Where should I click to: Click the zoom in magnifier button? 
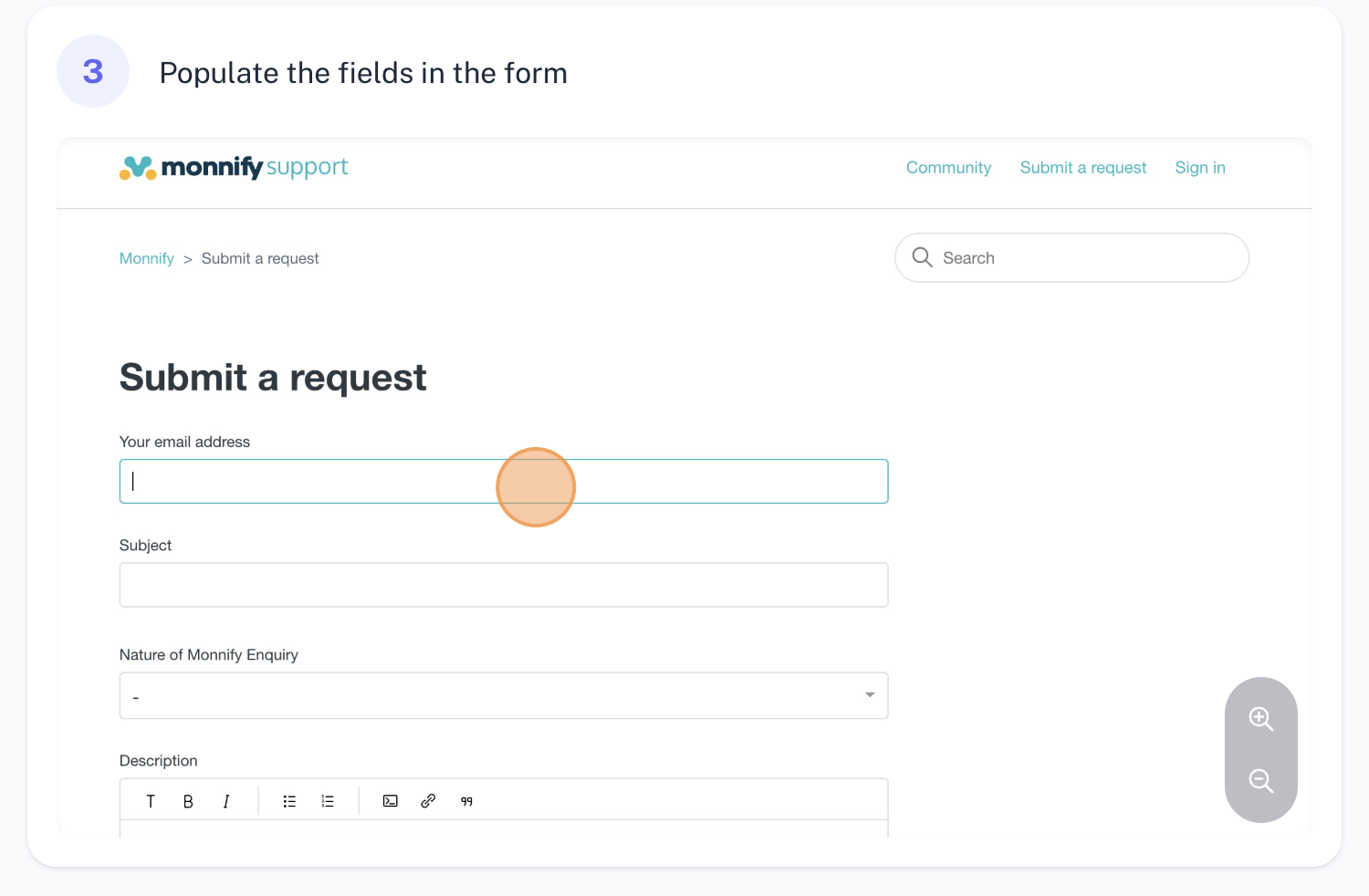tap(1261, 719)
